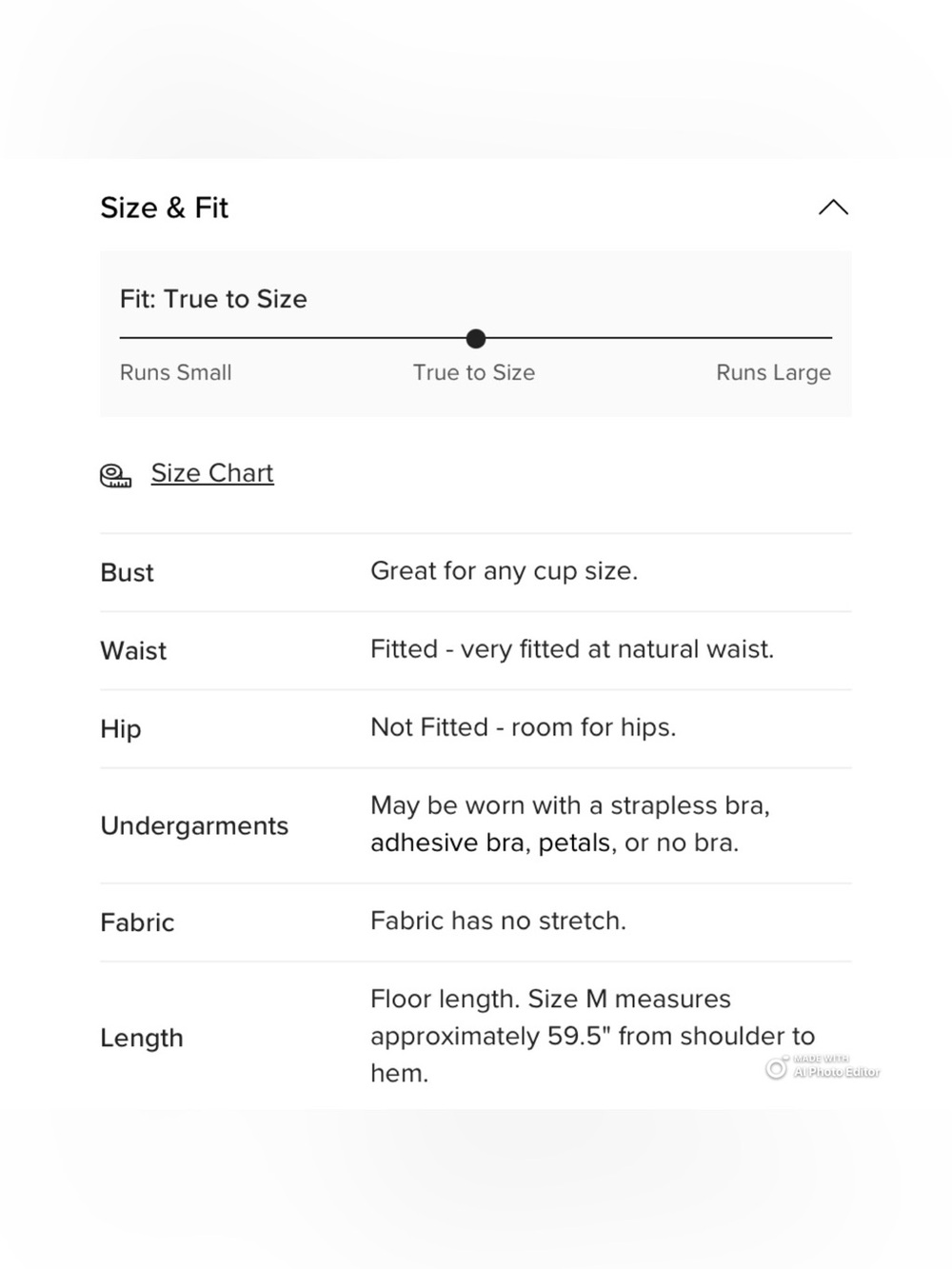Select the Length row label
952x1269 pixels.
pos(142,1038)
